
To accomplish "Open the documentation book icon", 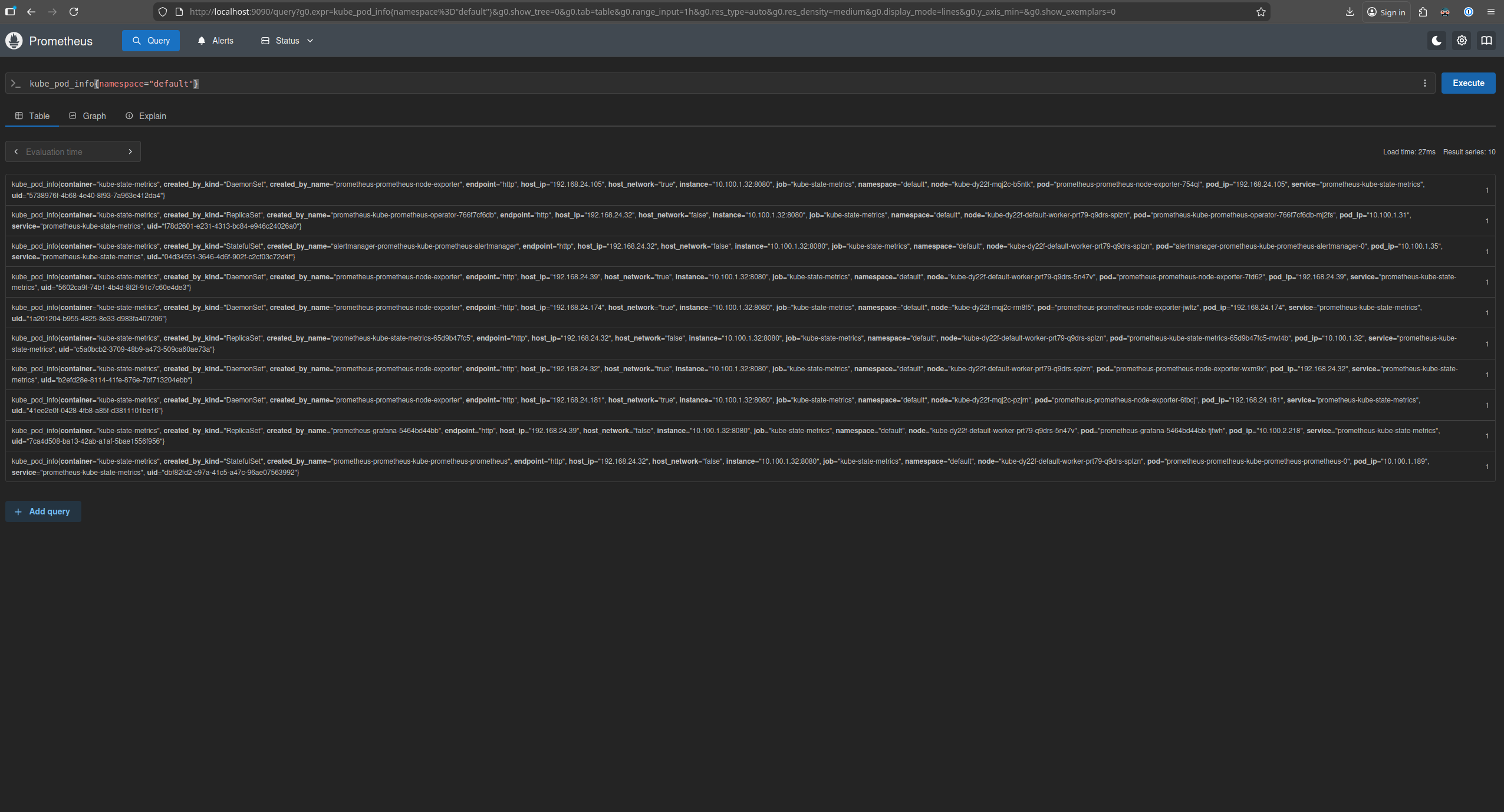I will [1486, 41].
